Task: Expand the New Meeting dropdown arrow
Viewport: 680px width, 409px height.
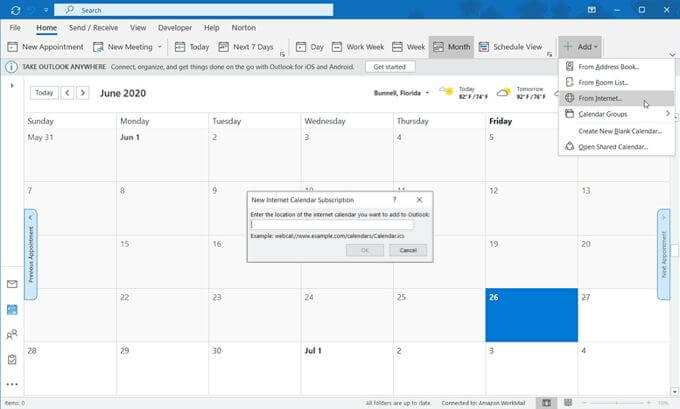Action: 162,47
